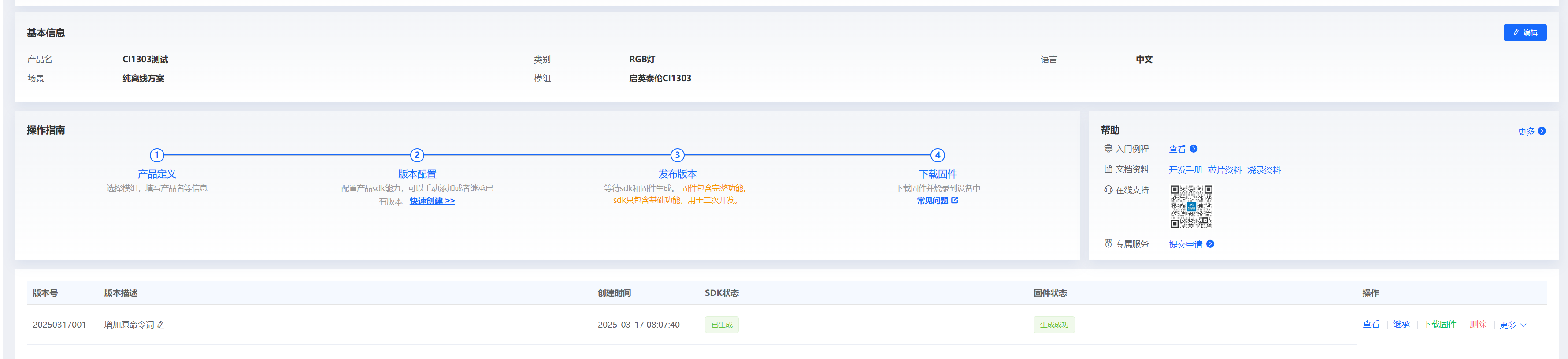The width and height of the screenshot is (1568, 359).
Task: Open the 开发手册 documentation link
Action: click(x=1185, y=170)
